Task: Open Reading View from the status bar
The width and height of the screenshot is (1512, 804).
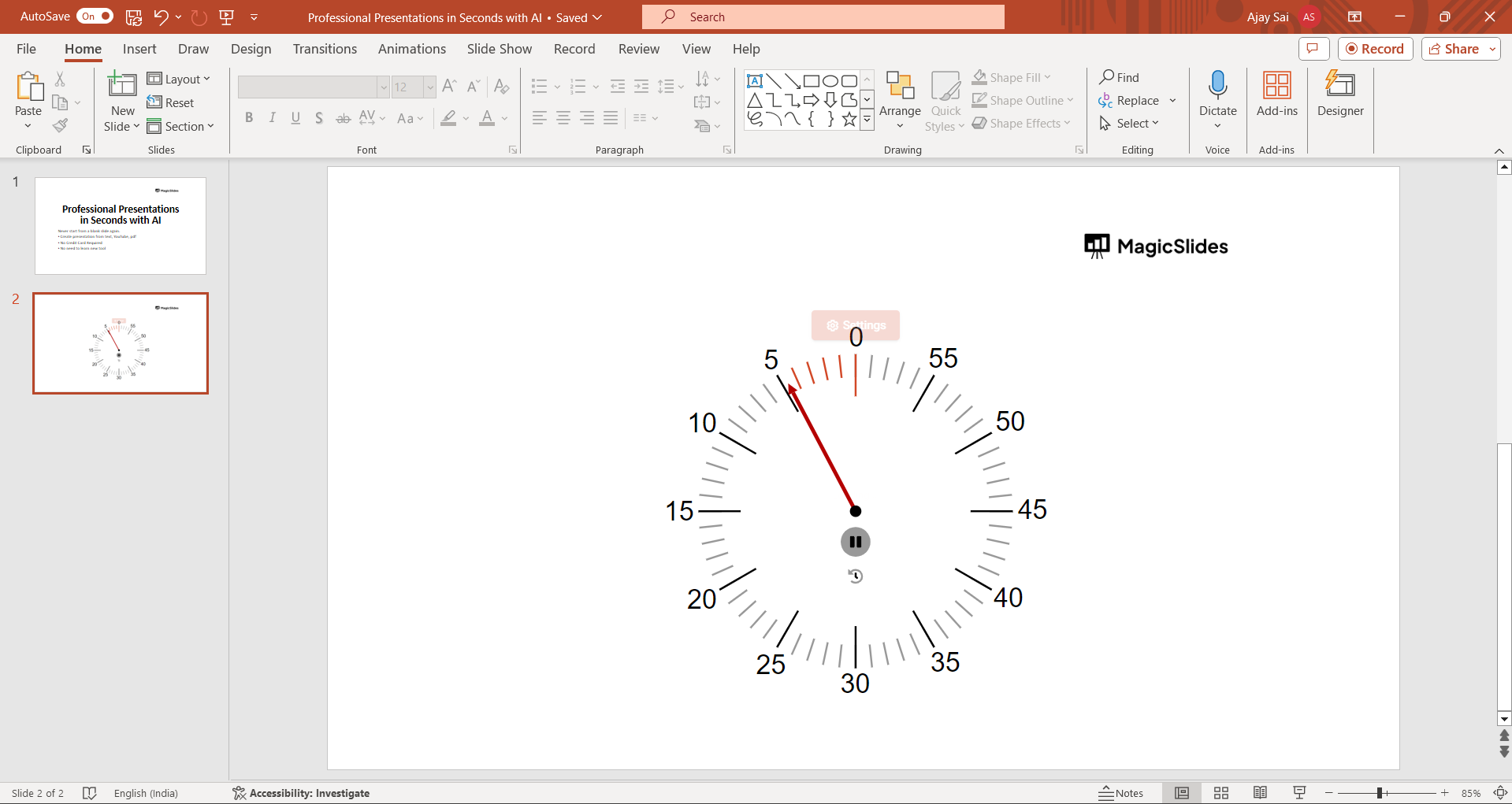Action: pos(1260,793)
